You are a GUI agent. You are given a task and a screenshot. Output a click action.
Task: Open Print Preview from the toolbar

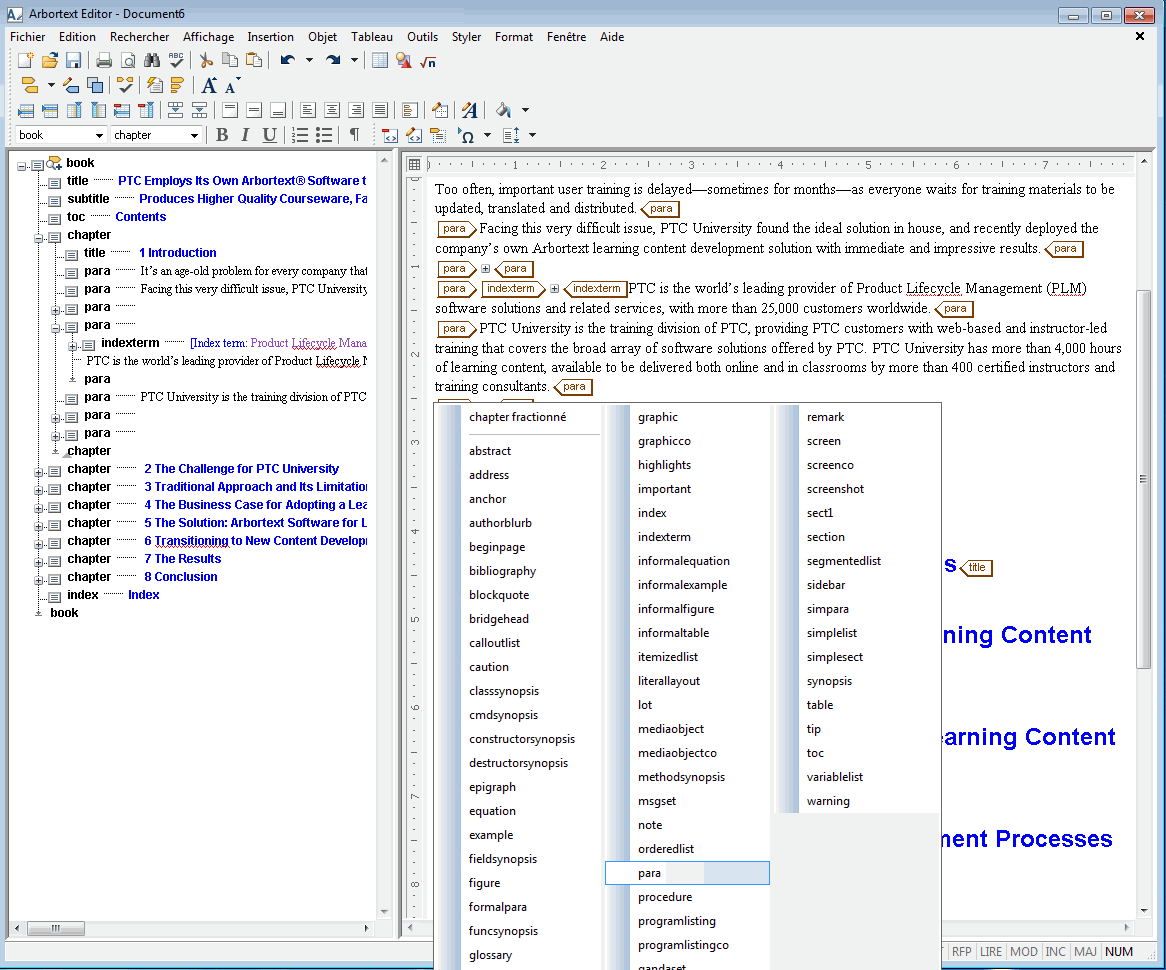pos(128,61)
